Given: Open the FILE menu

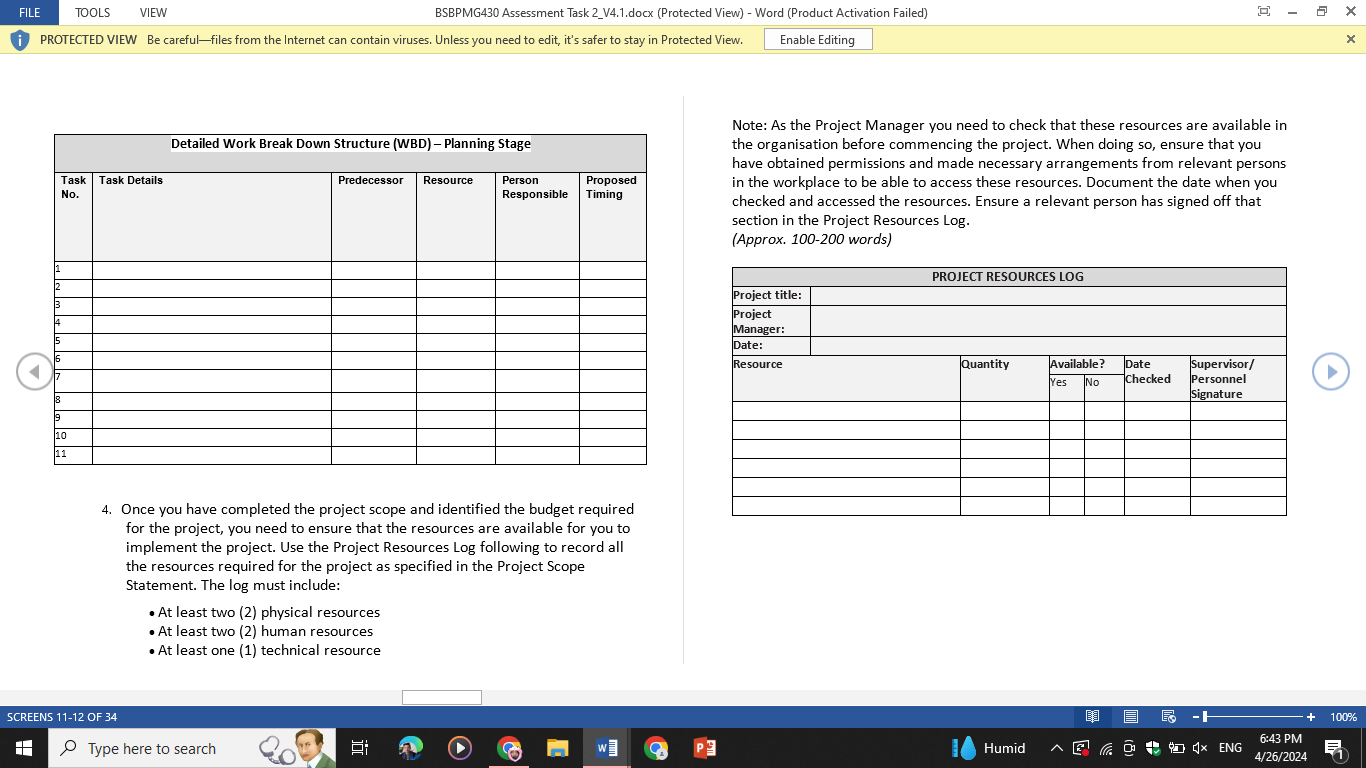Looking at the screenshot, I should click(28, 12).
